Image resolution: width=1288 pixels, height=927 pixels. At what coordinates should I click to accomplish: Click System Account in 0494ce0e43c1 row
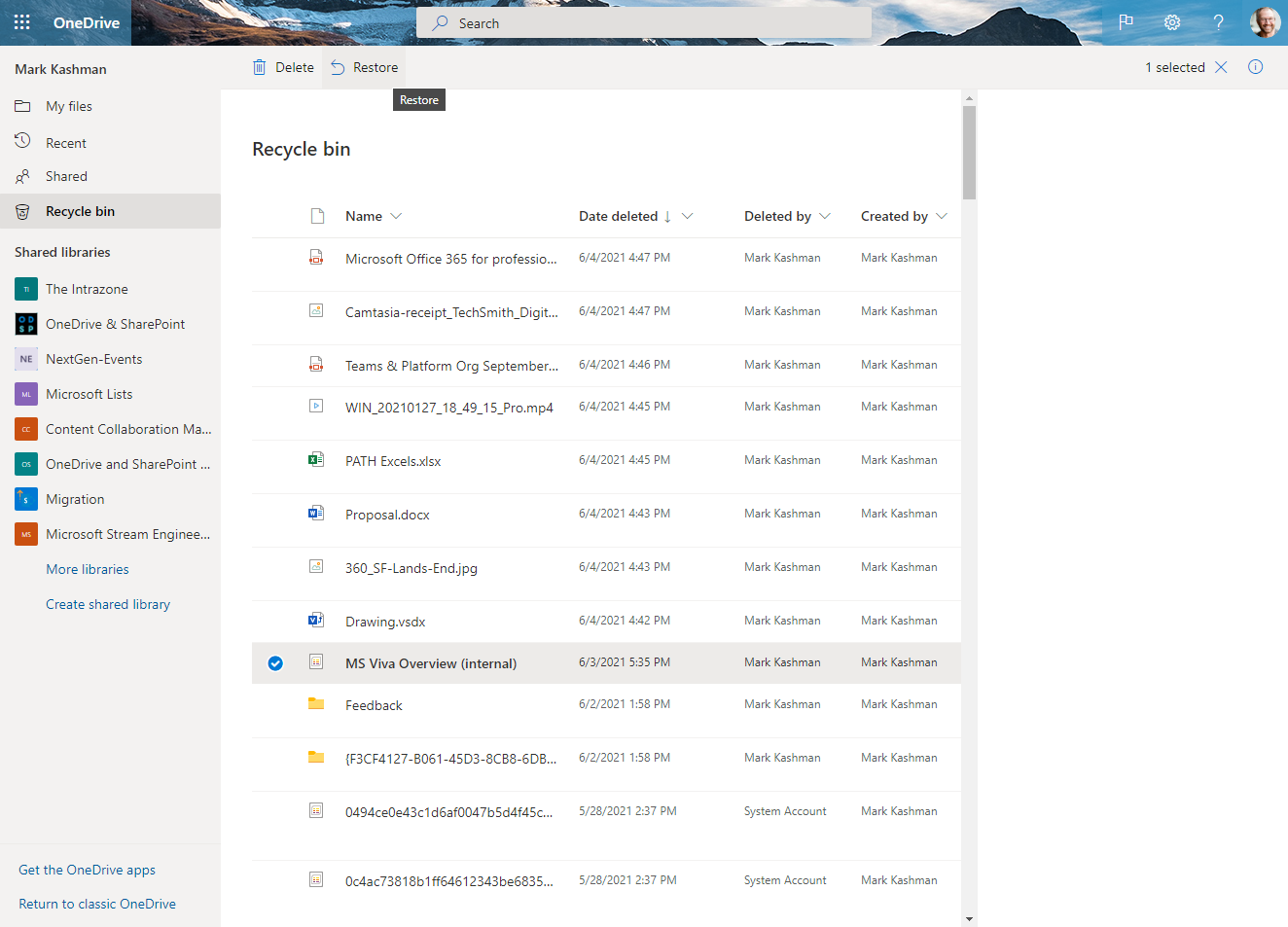tap(785, 811)
